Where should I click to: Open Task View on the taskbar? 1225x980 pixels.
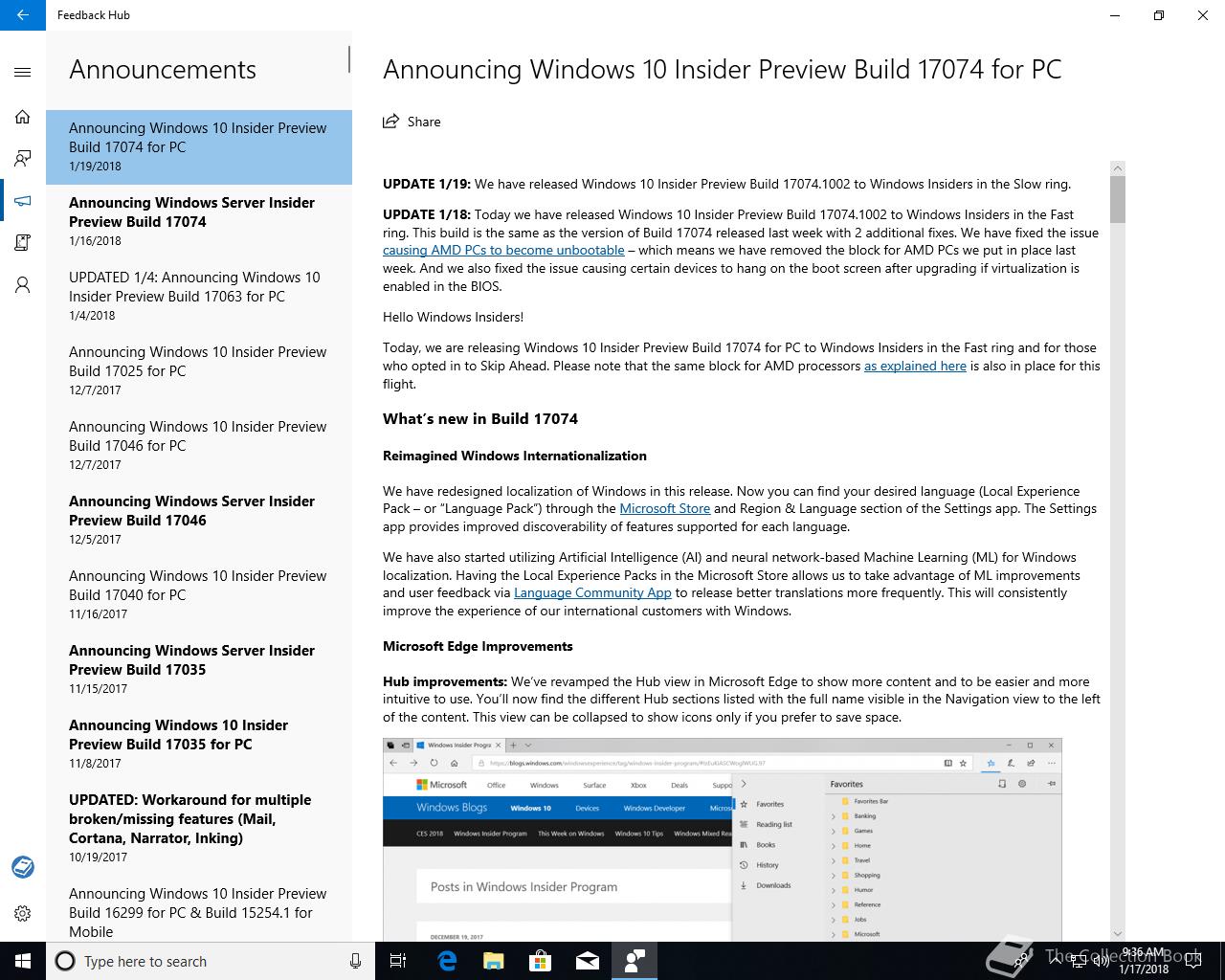(x=398, y=961)
